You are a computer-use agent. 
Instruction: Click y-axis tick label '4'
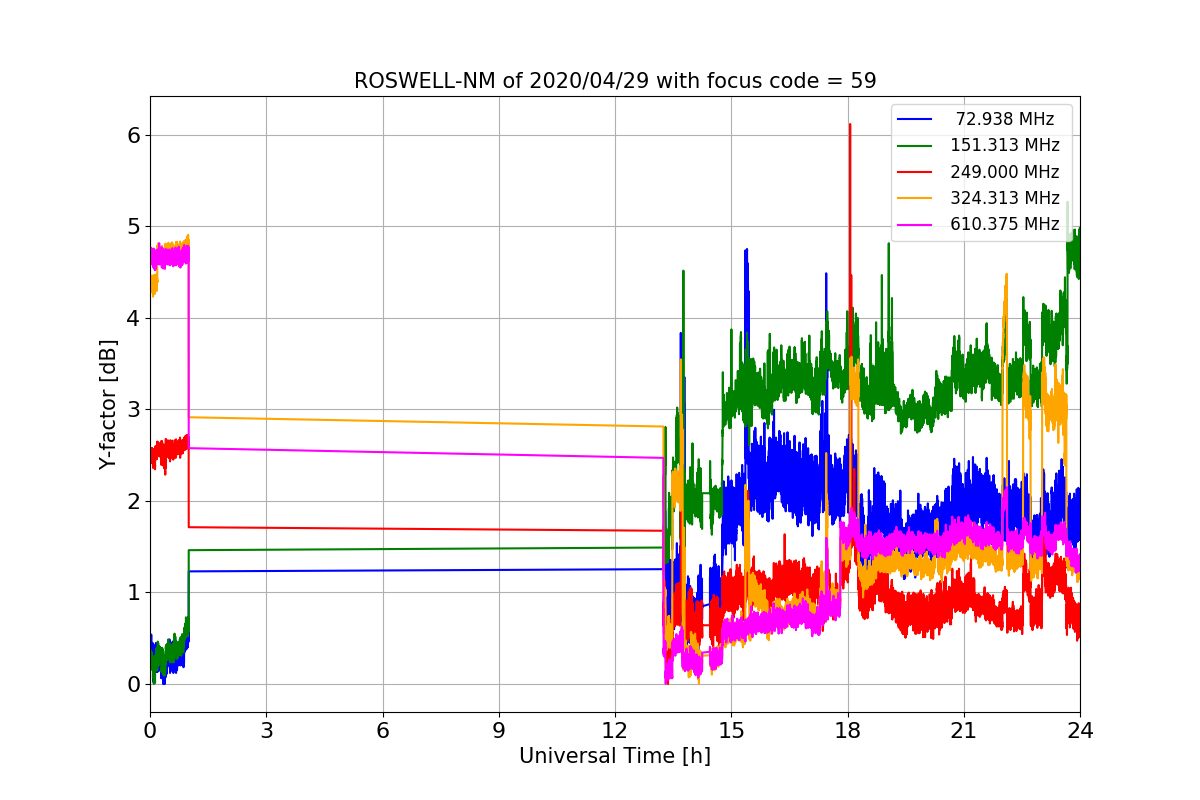(x=133, y=318)
